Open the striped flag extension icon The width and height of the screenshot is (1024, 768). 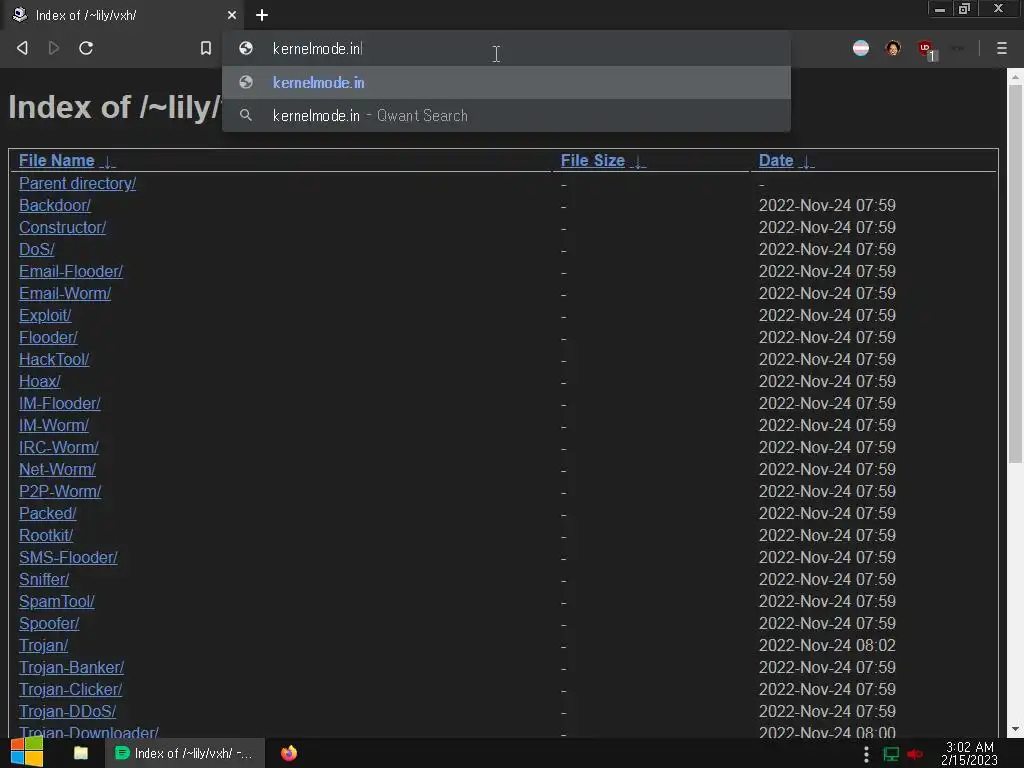click(861, 48)
